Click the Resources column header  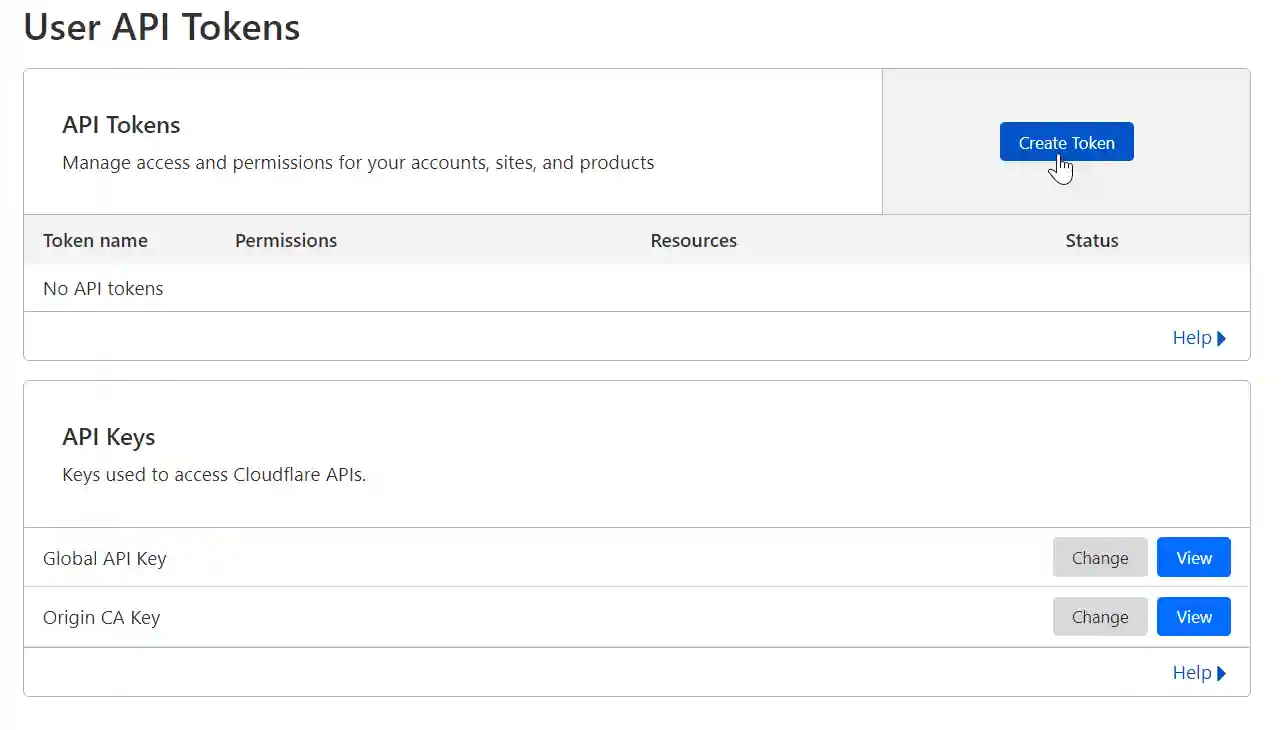[x=693, y=240]
